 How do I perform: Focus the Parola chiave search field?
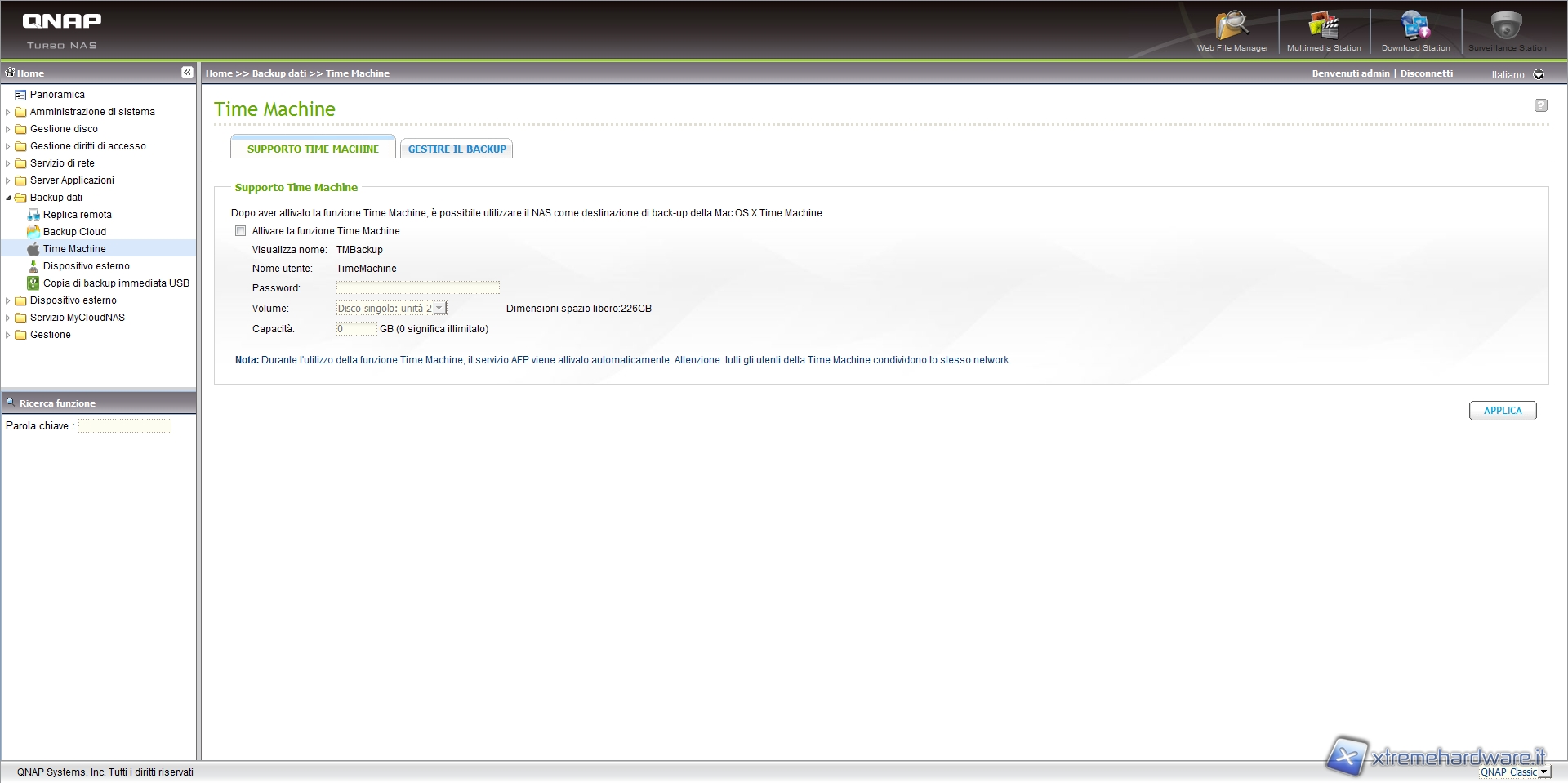[125, 426]
